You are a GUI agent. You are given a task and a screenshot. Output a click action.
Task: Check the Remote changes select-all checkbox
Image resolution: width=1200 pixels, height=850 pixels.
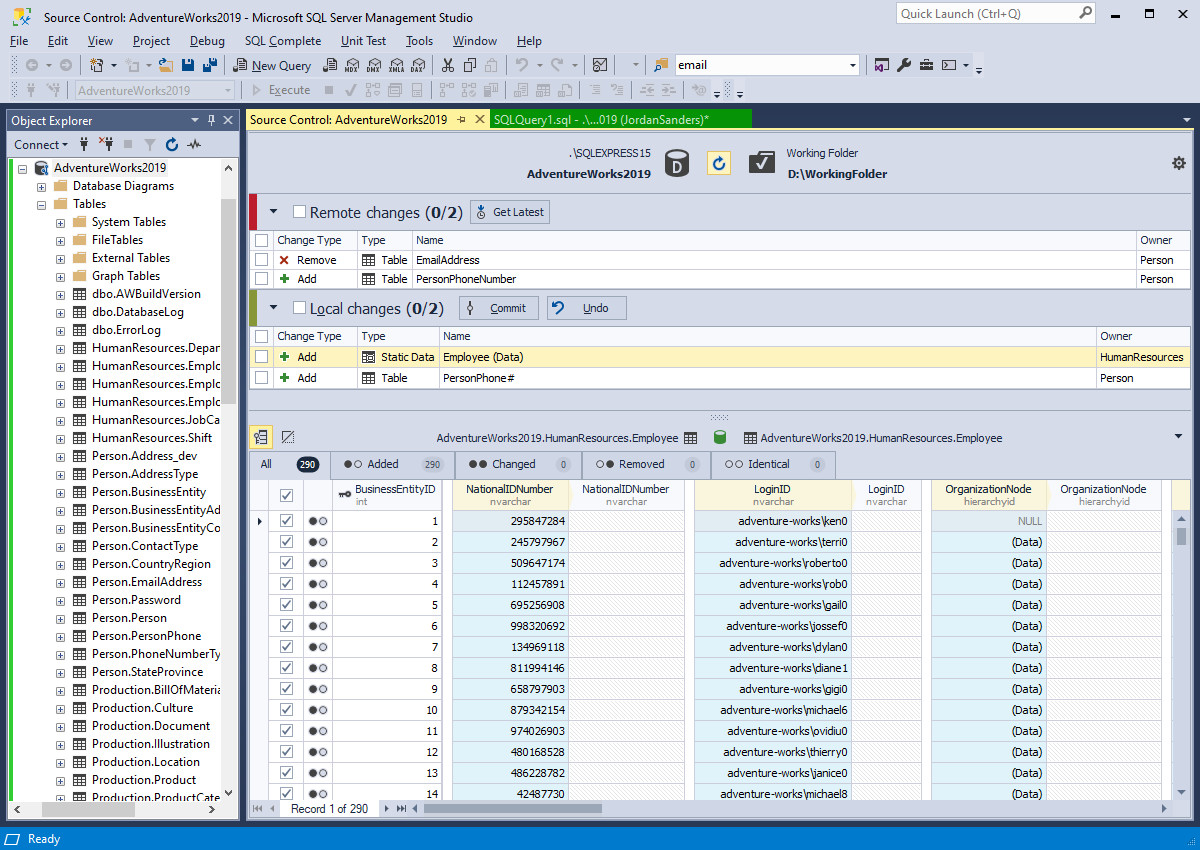pos(297,211)
